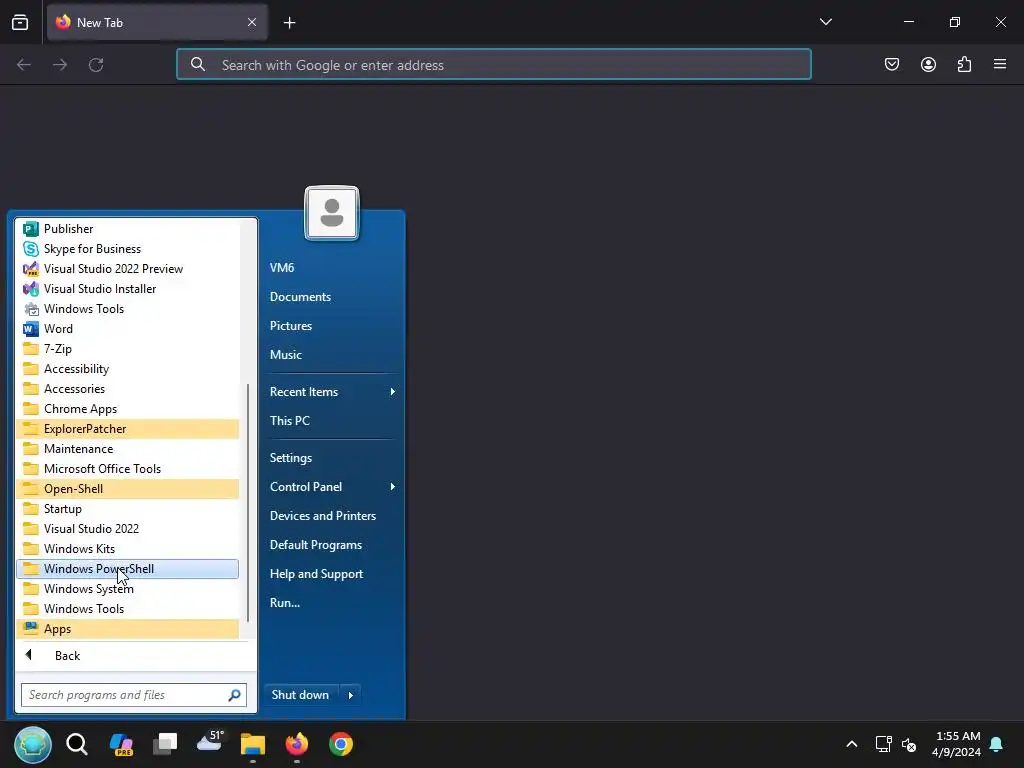This screenshot has width=1024, height=768.
Task: Open the Chrome Apps folder
Action: 128,409
